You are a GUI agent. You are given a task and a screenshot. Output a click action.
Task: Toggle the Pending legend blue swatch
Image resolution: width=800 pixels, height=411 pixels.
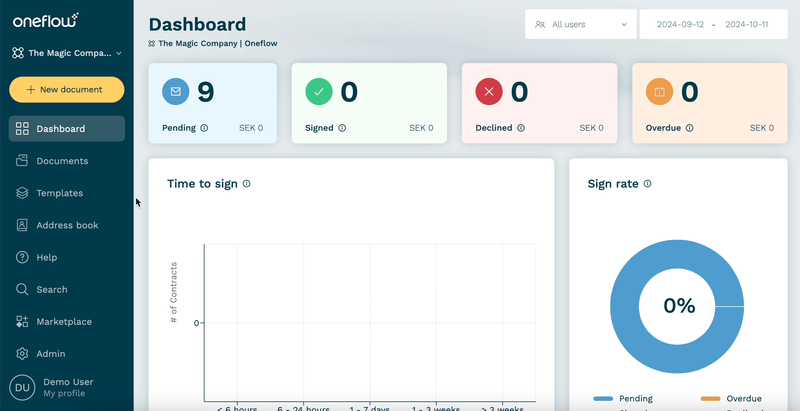coord(603,399)
